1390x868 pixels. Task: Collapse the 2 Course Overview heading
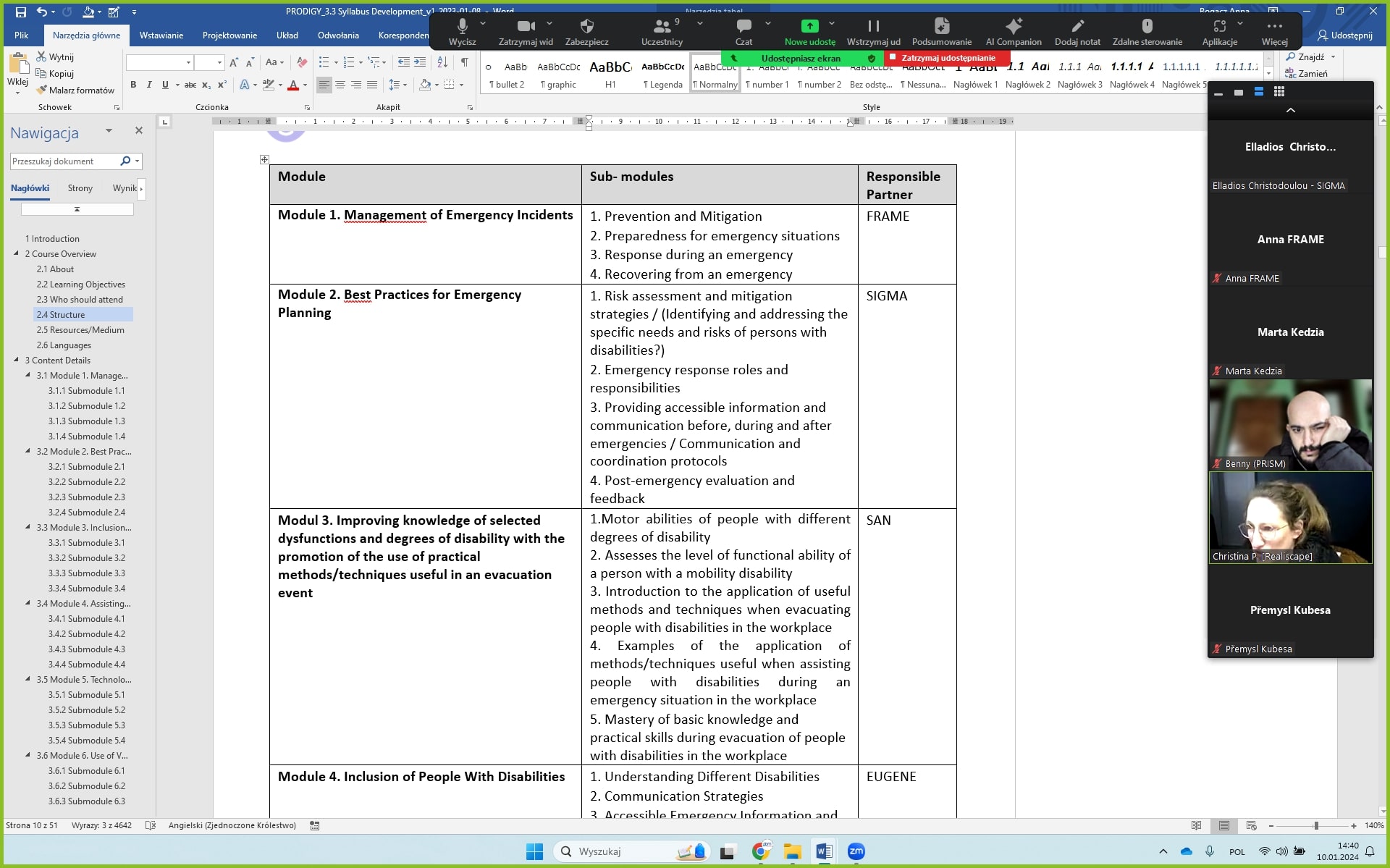17,253
